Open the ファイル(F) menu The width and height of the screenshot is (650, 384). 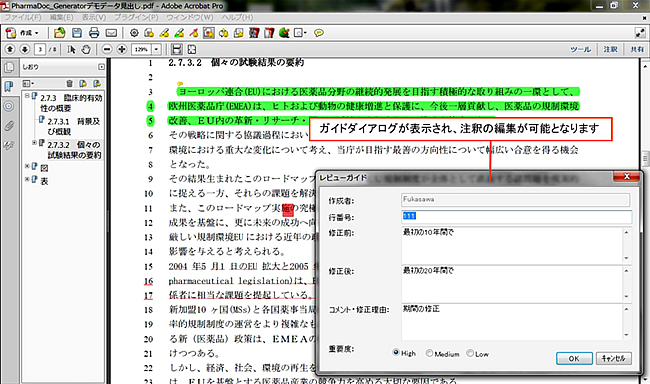tap(23, 17)
